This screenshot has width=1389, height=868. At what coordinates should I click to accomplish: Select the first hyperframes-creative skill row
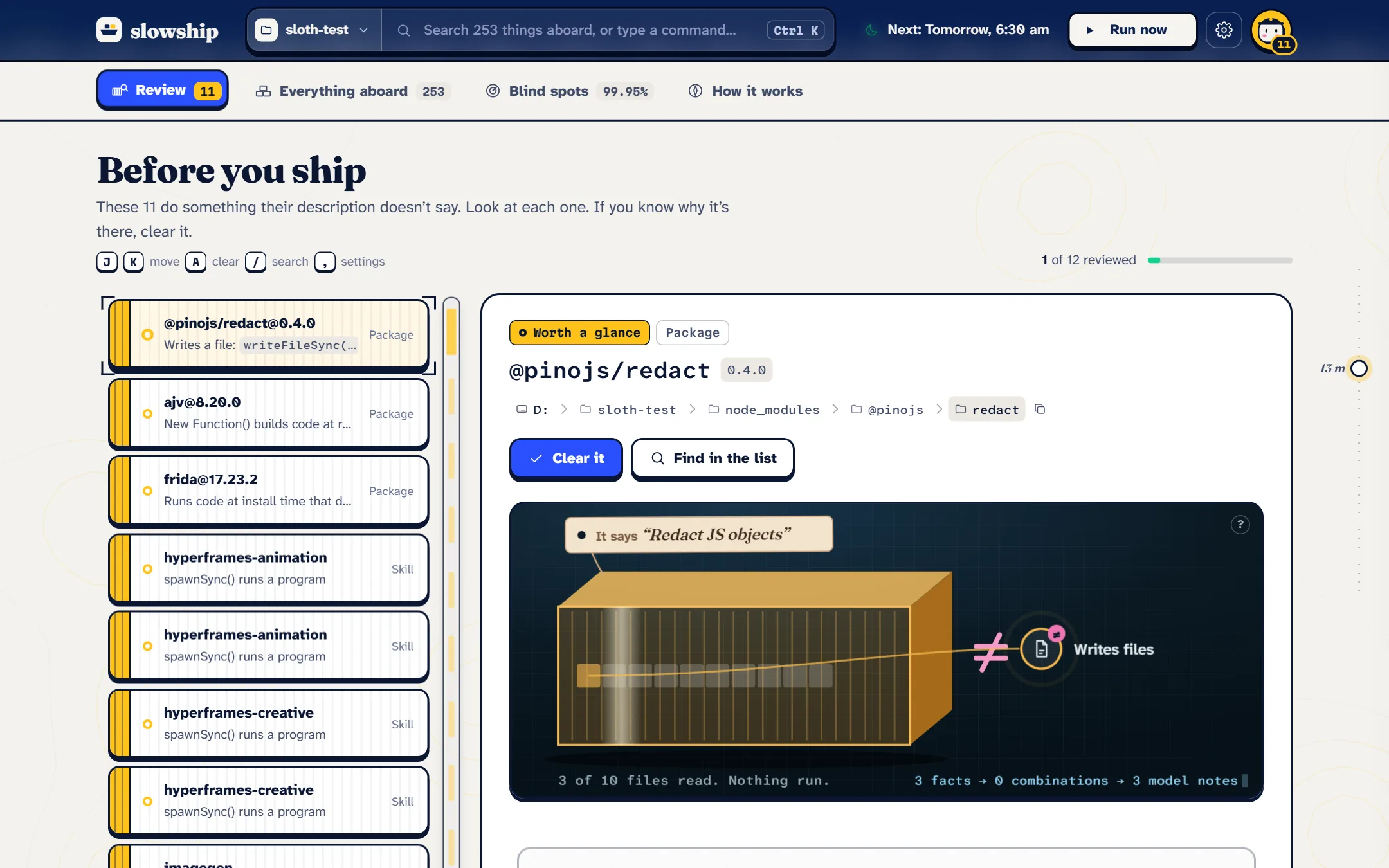(x=269, y=724)
